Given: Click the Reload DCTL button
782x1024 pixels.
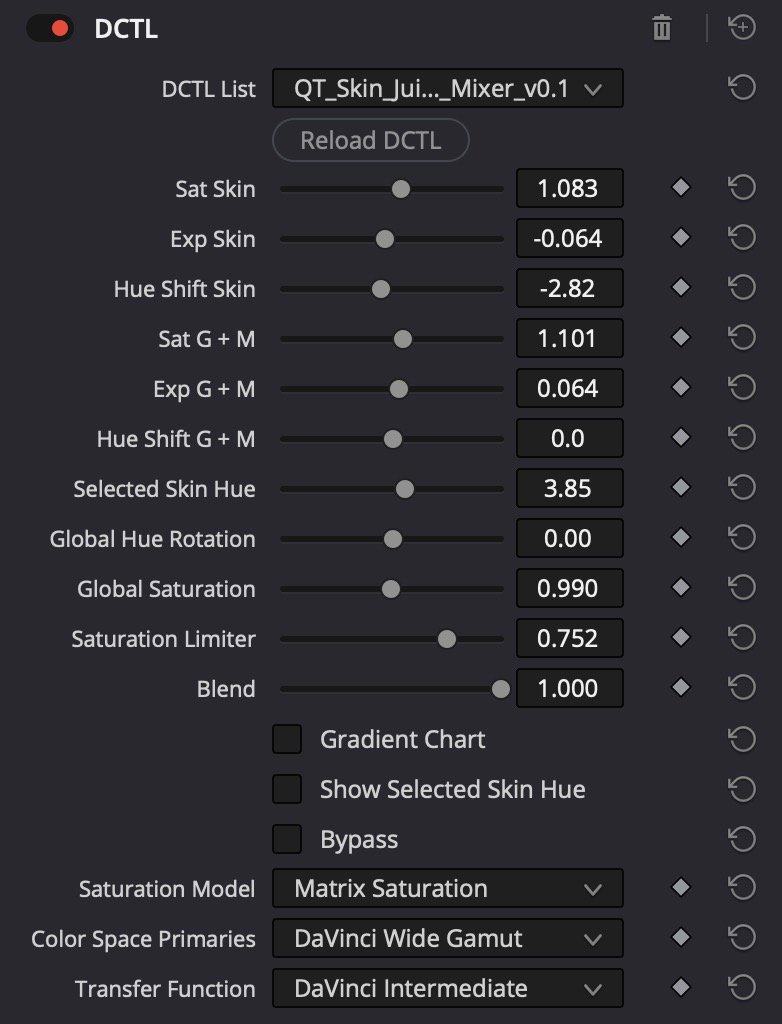Looking at the screenshot, I should pos(370,140).
